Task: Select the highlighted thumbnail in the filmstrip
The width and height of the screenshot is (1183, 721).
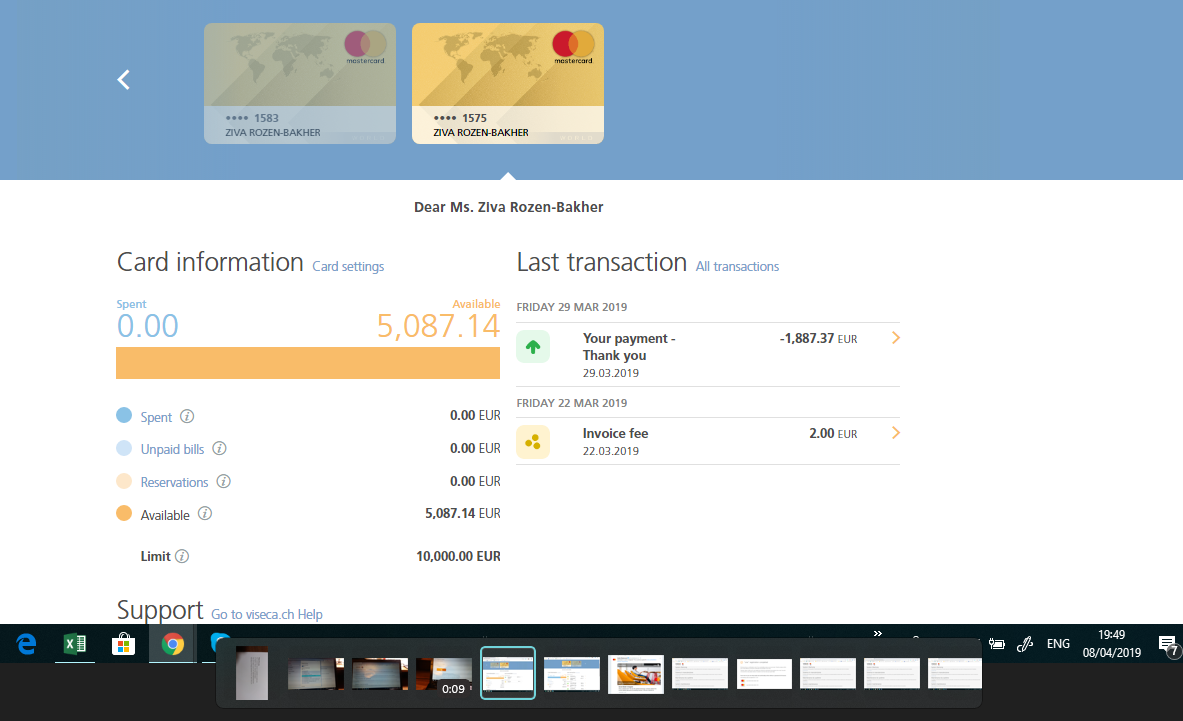Action: 508,673
